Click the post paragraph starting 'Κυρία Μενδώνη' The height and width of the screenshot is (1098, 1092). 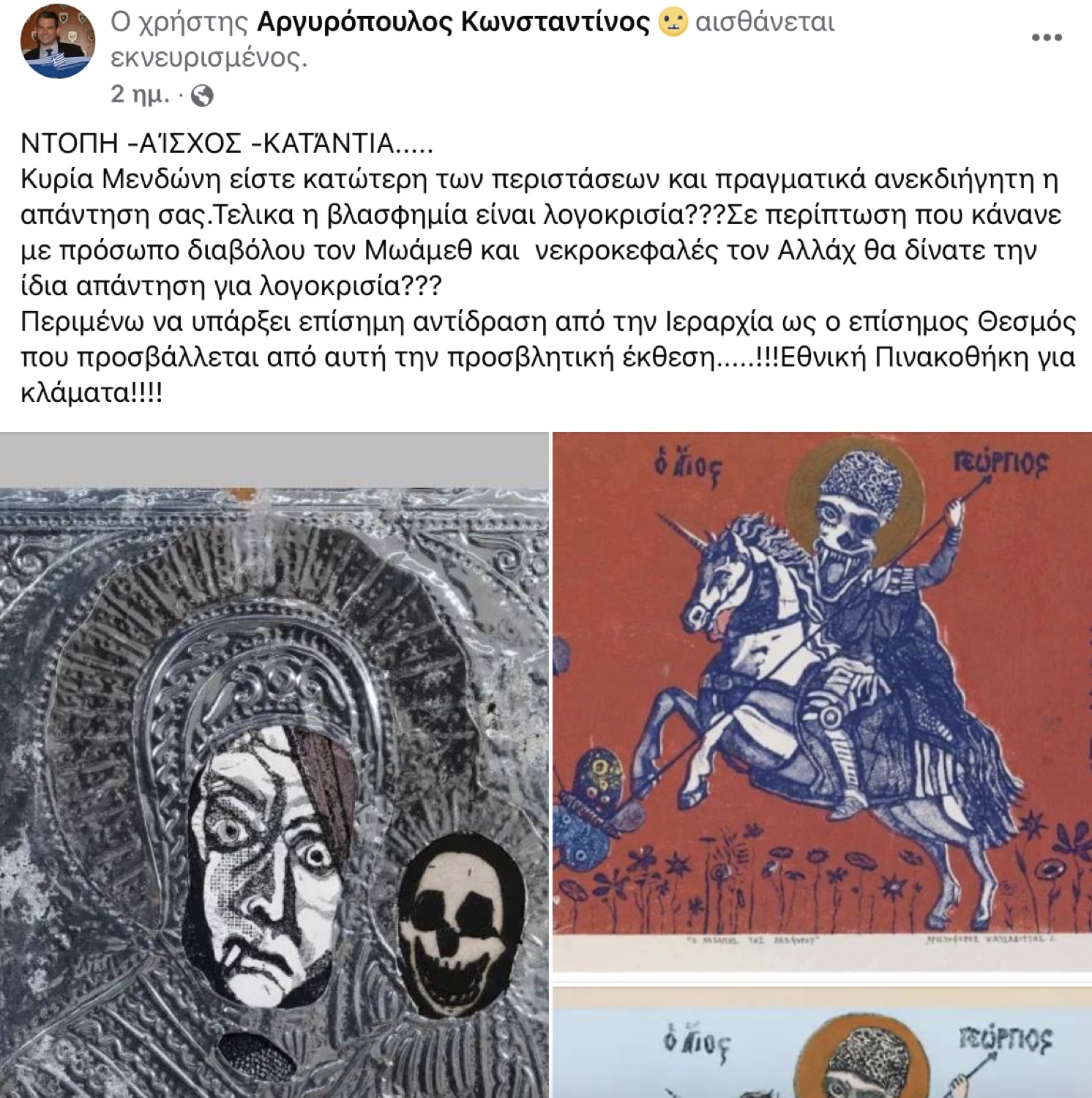(540, 232)
